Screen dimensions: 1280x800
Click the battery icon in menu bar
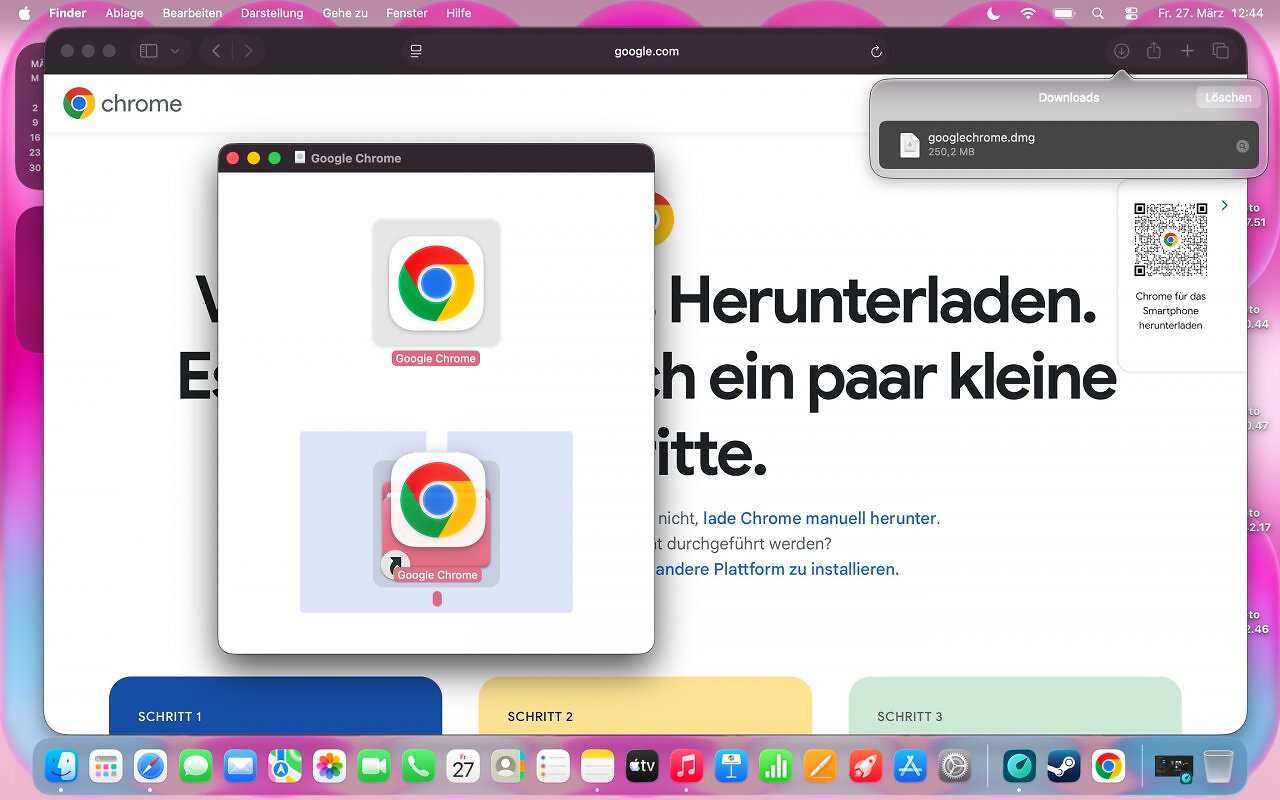[x=1063, y=13]
